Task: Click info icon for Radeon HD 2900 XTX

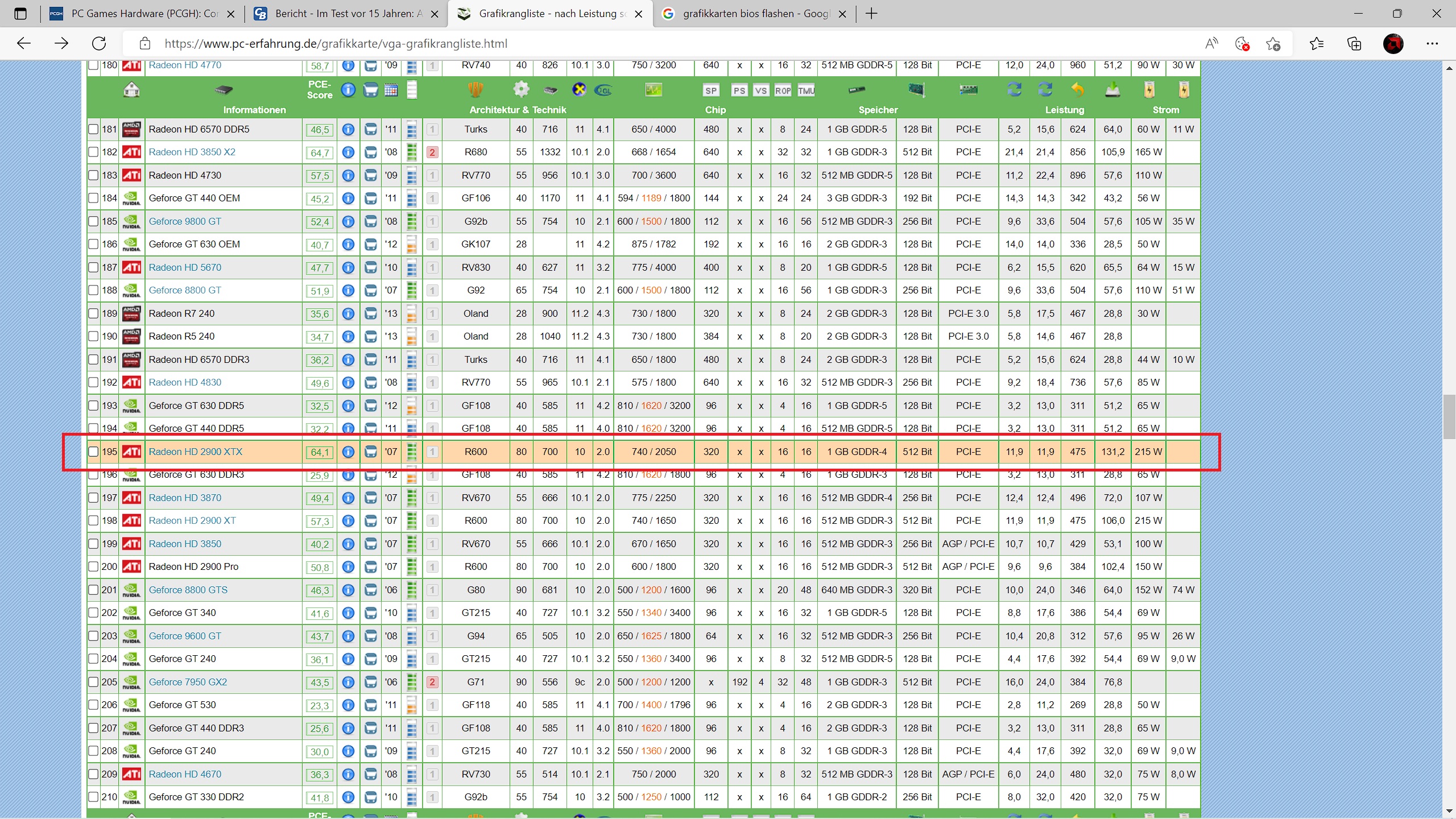Action: (348, 452)
